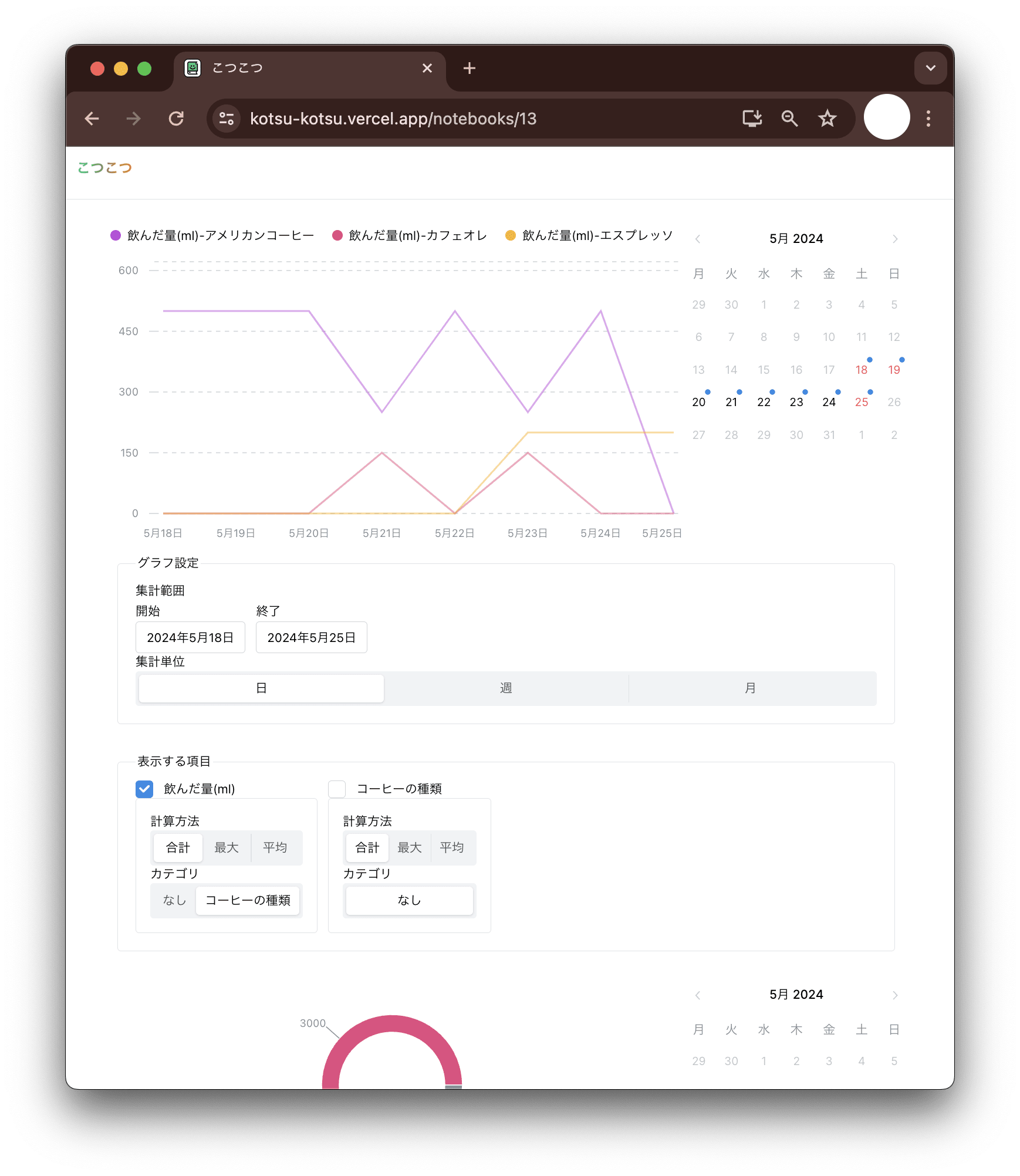
Task: Enable the コーヒーの種類 checkbox
Action: coord(336,789)
